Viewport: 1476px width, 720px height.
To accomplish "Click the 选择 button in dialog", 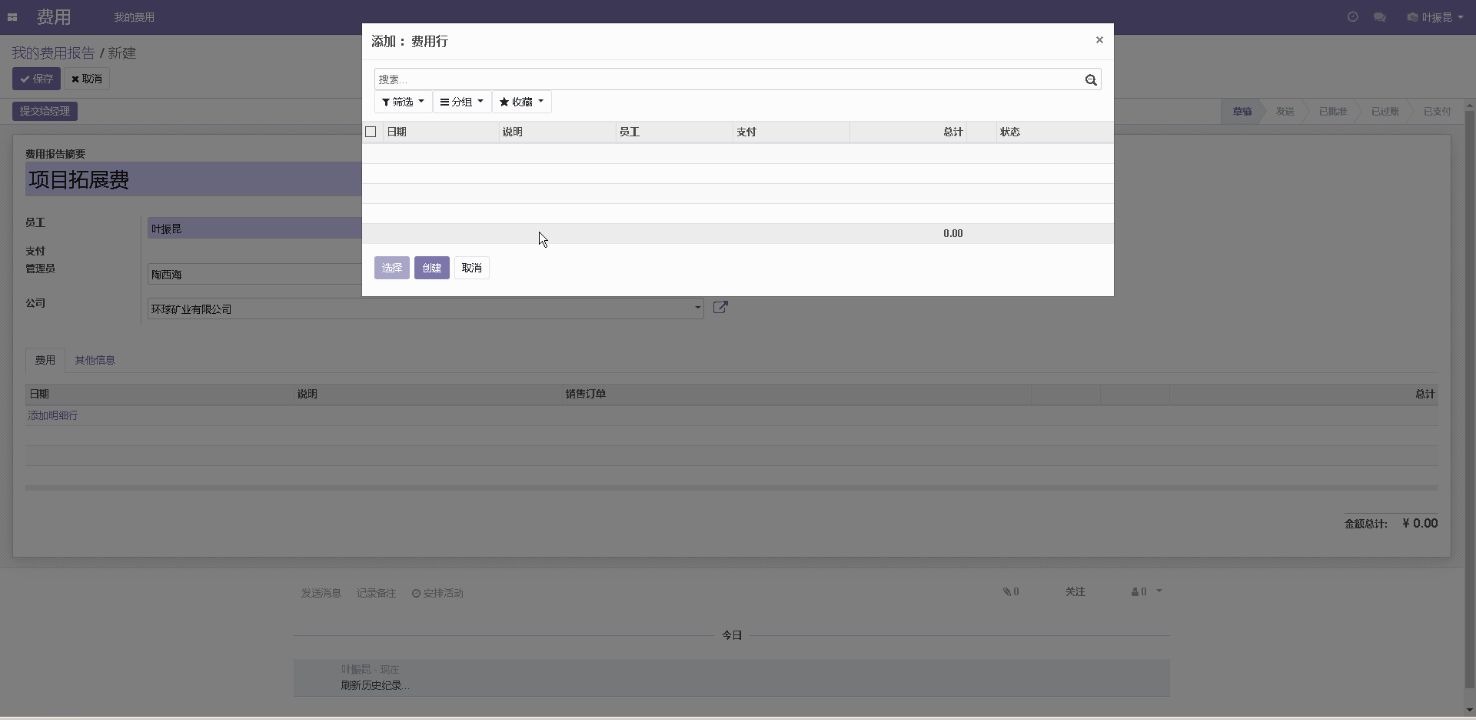I will tap(392, 268).
